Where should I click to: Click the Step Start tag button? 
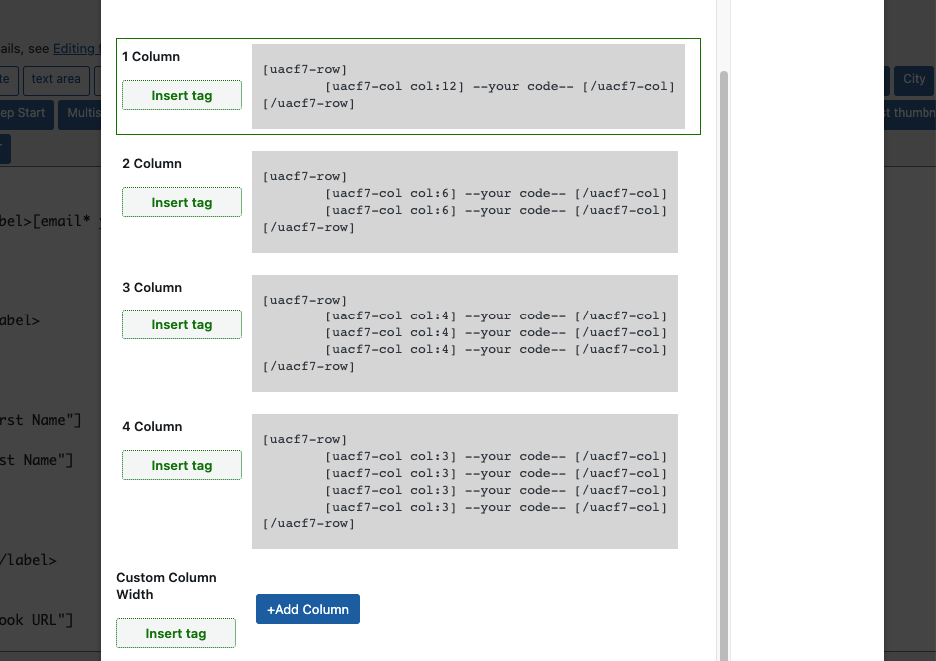coord(24,113)
